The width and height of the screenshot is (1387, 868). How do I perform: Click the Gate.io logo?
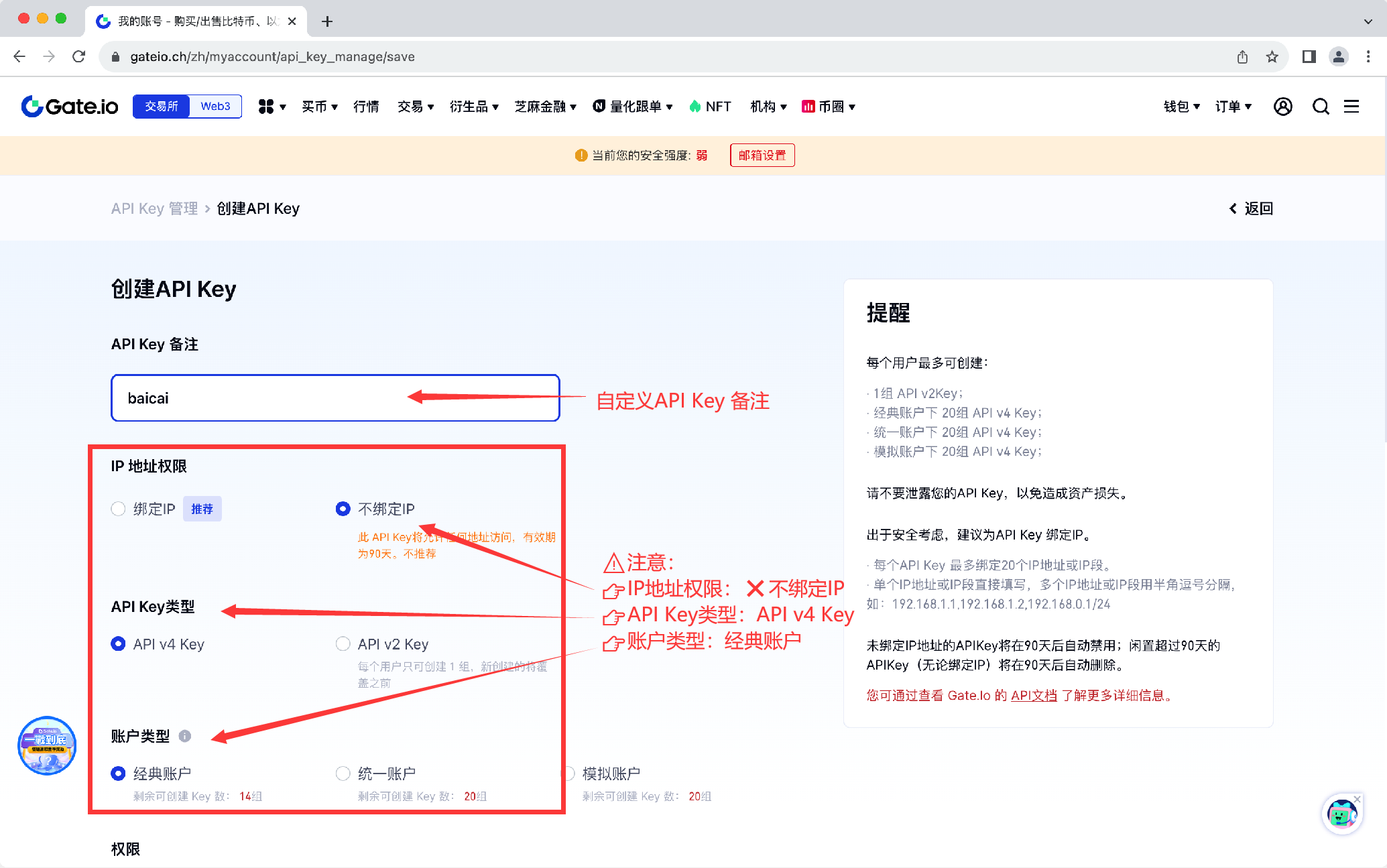70,107
